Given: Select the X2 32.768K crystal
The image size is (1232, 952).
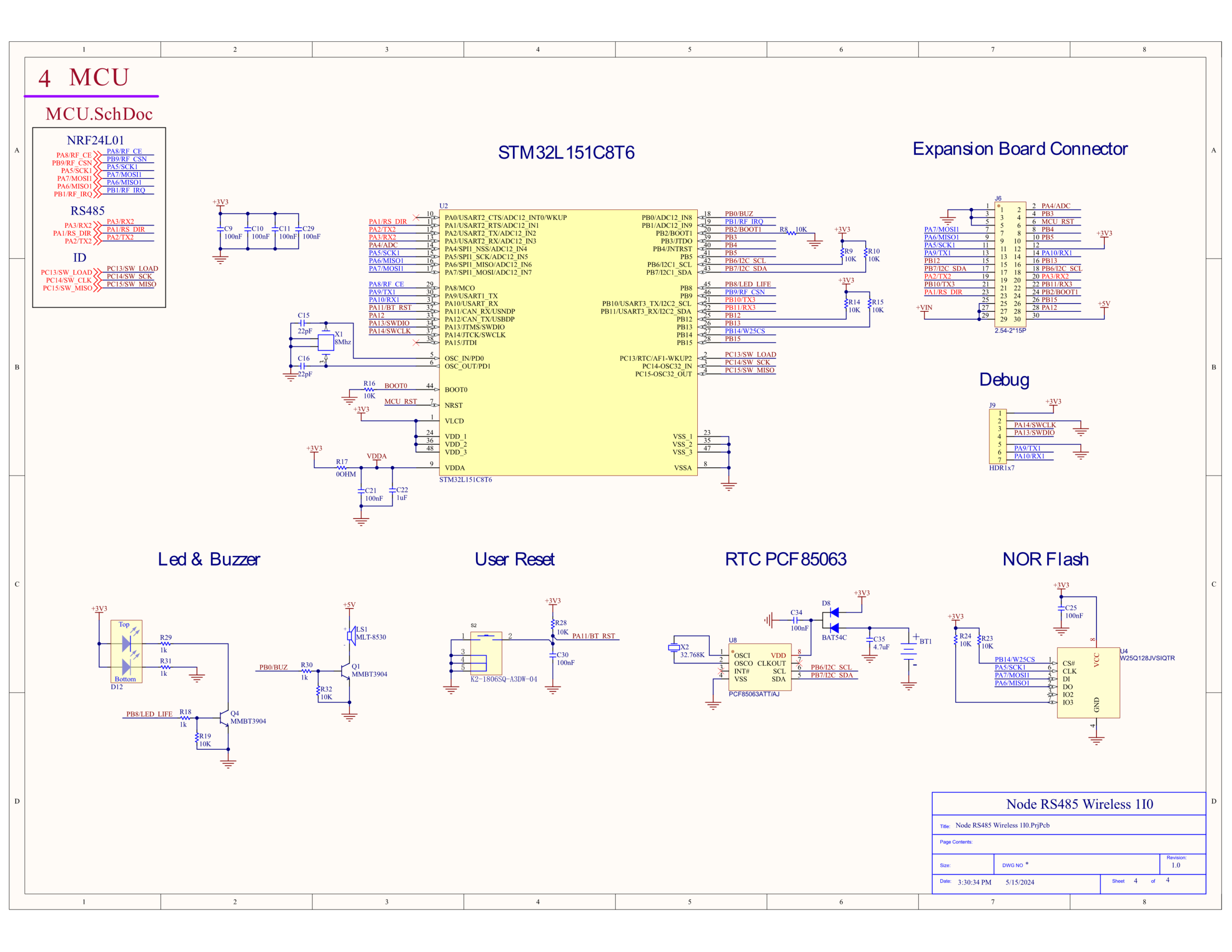Looking at the screenshot, I should (x=674, y=647).
